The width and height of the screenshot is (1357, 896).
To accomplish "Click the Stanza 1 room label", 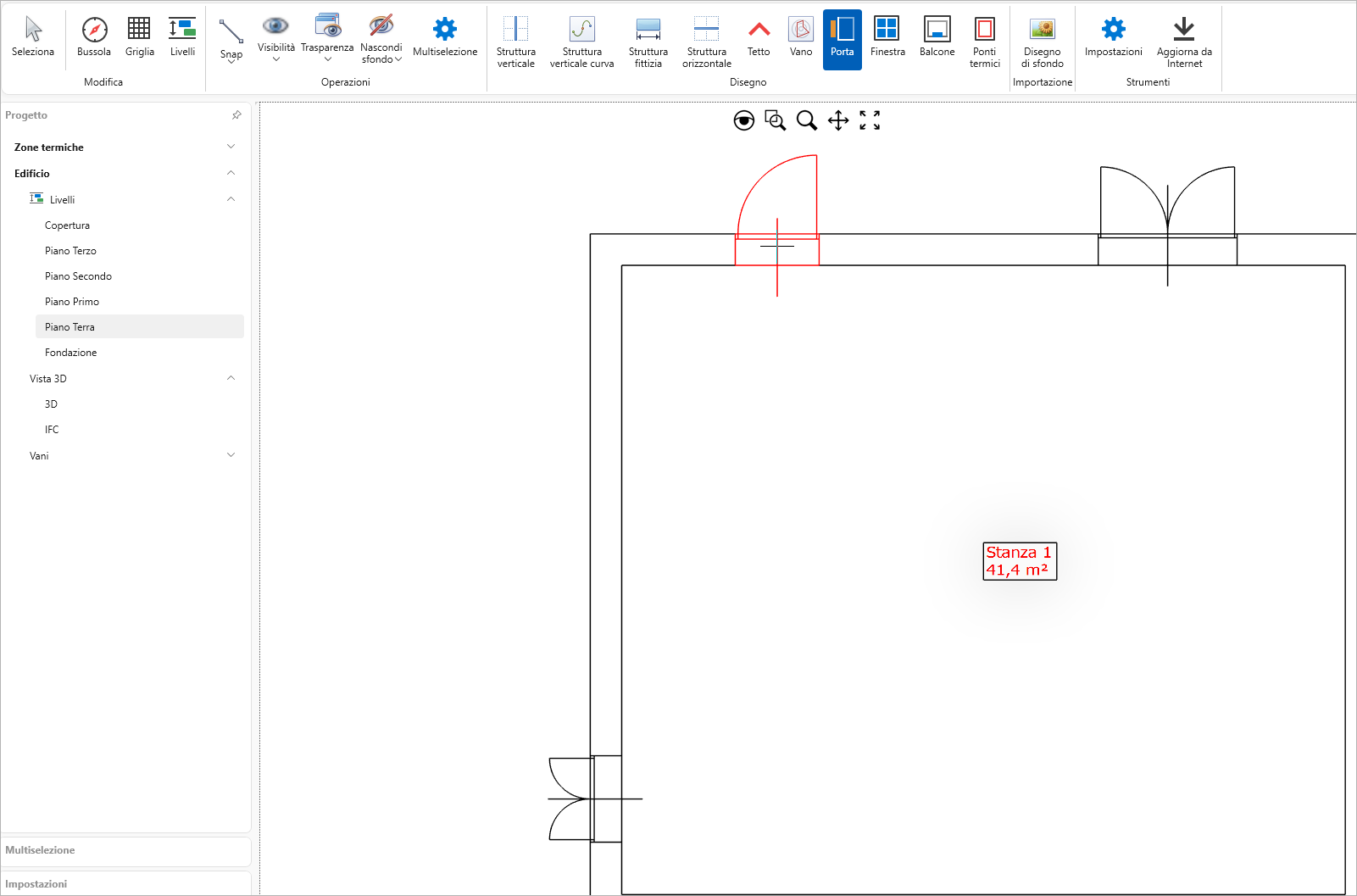I will [1019, 561].
